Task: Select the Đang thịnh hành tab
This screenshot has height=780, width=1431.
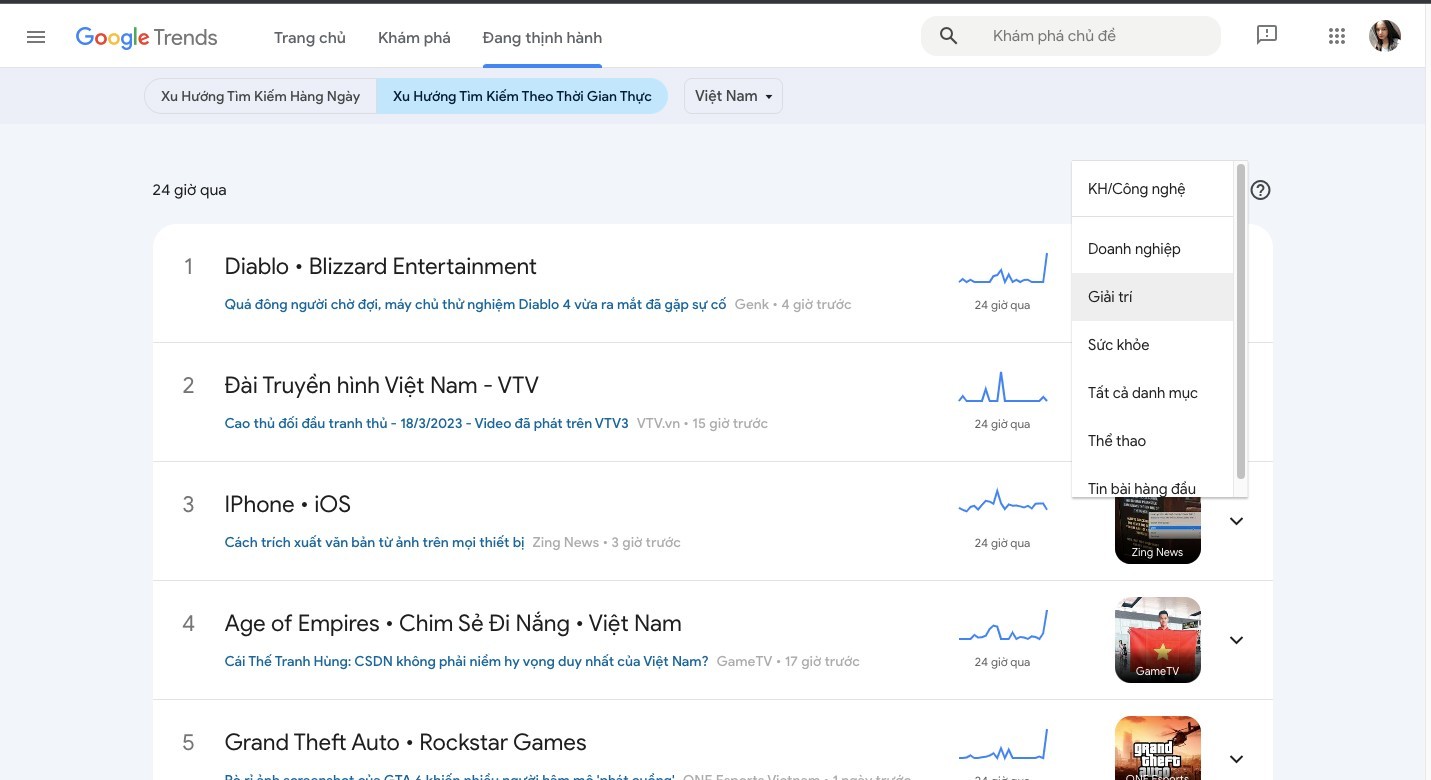Action: (x=542, y=38)
